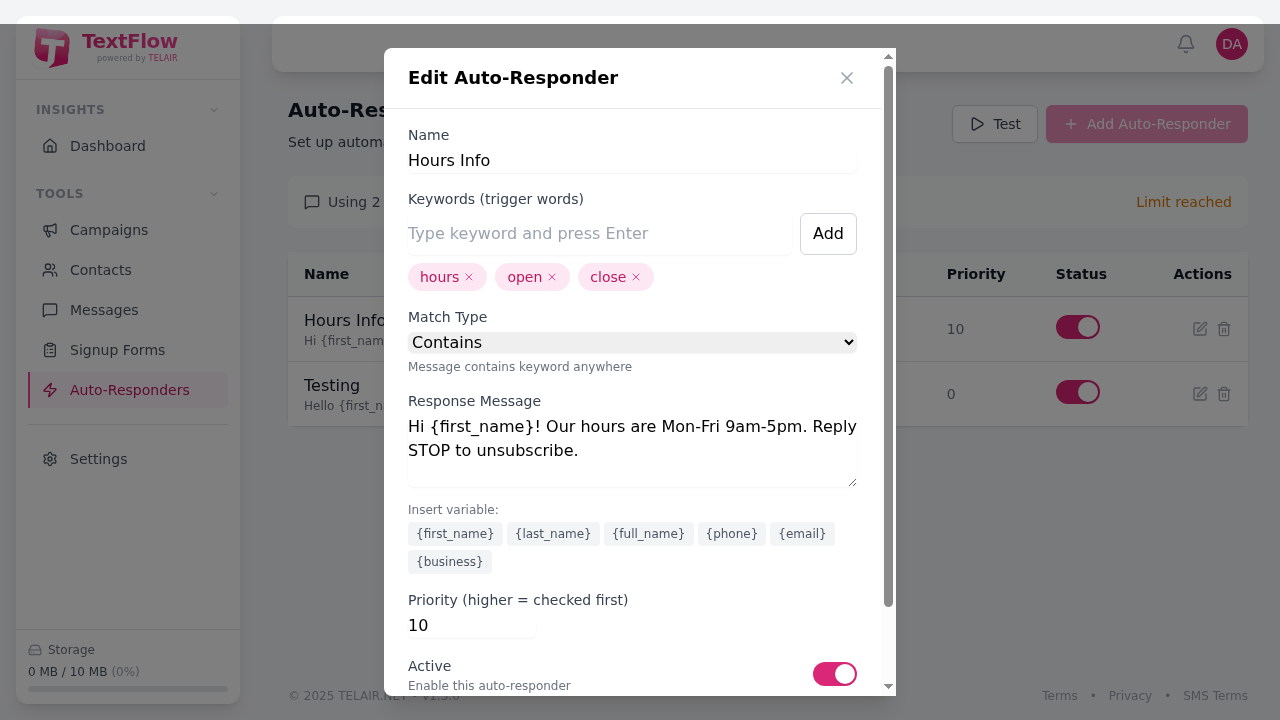1280x720 pixels.
Task: Turn off the Testing responder status switch
Action: pos(1077,392)
